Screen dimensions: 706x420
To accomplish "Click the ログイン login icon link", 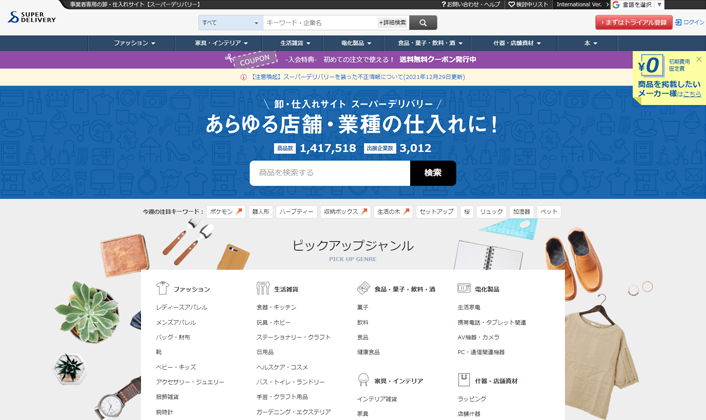I will (x=689, y=22).
